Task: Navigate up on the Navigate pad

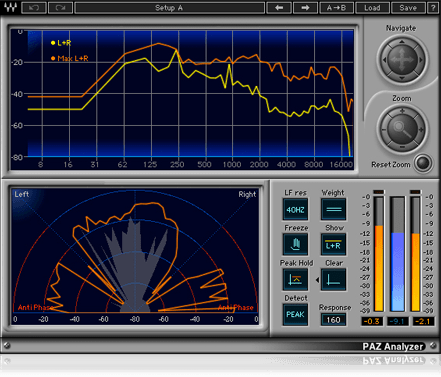Action: pyautogui.click(x=402, y=42)
